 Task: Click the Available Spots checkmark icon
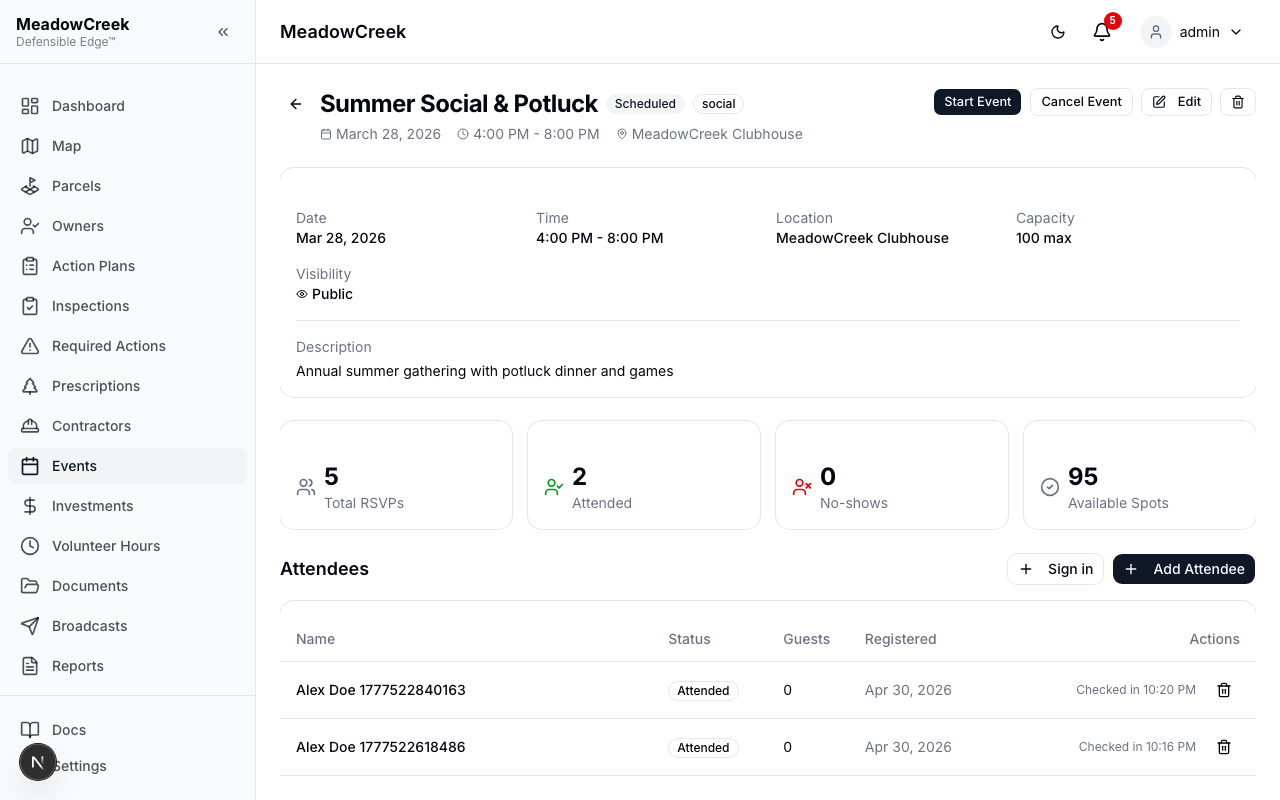[1050, 487]
